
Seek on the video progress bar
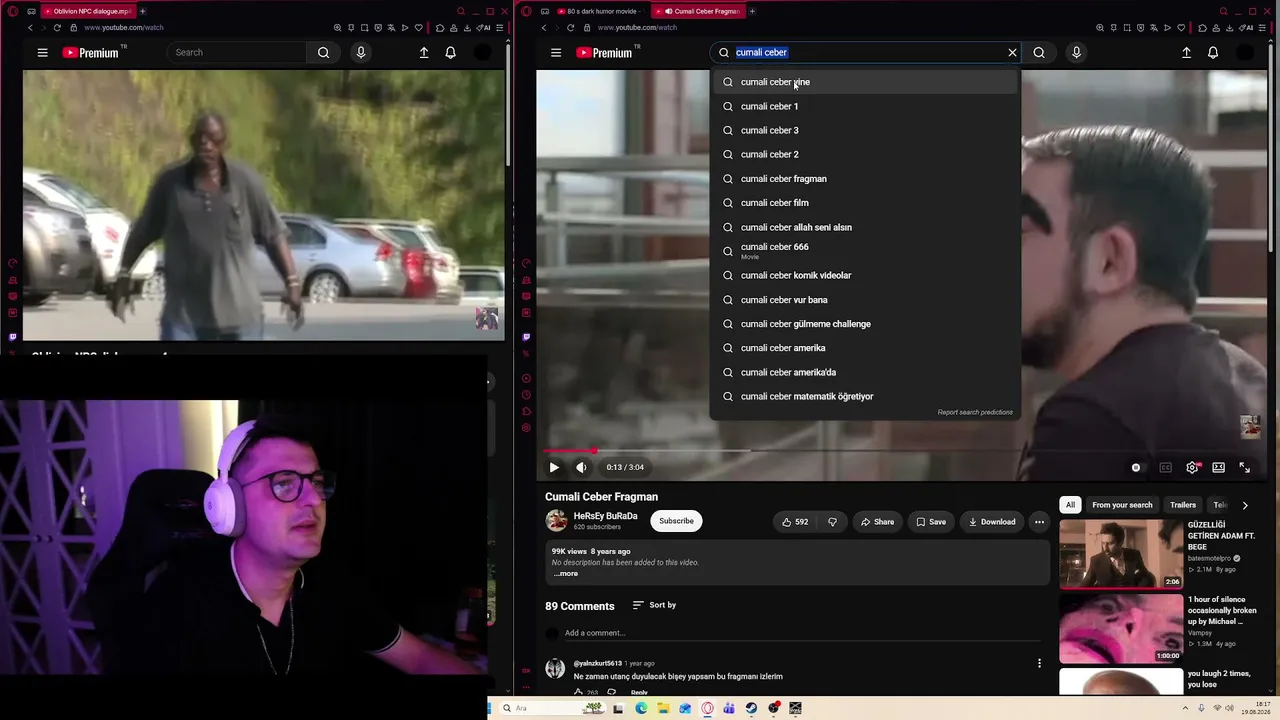903,451
